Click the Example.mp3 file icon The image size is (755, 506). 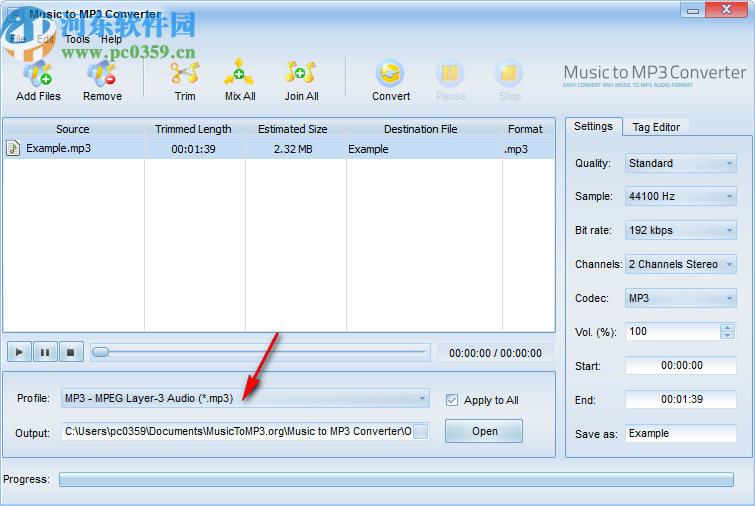pyautogui.click(x=13, y=148)
